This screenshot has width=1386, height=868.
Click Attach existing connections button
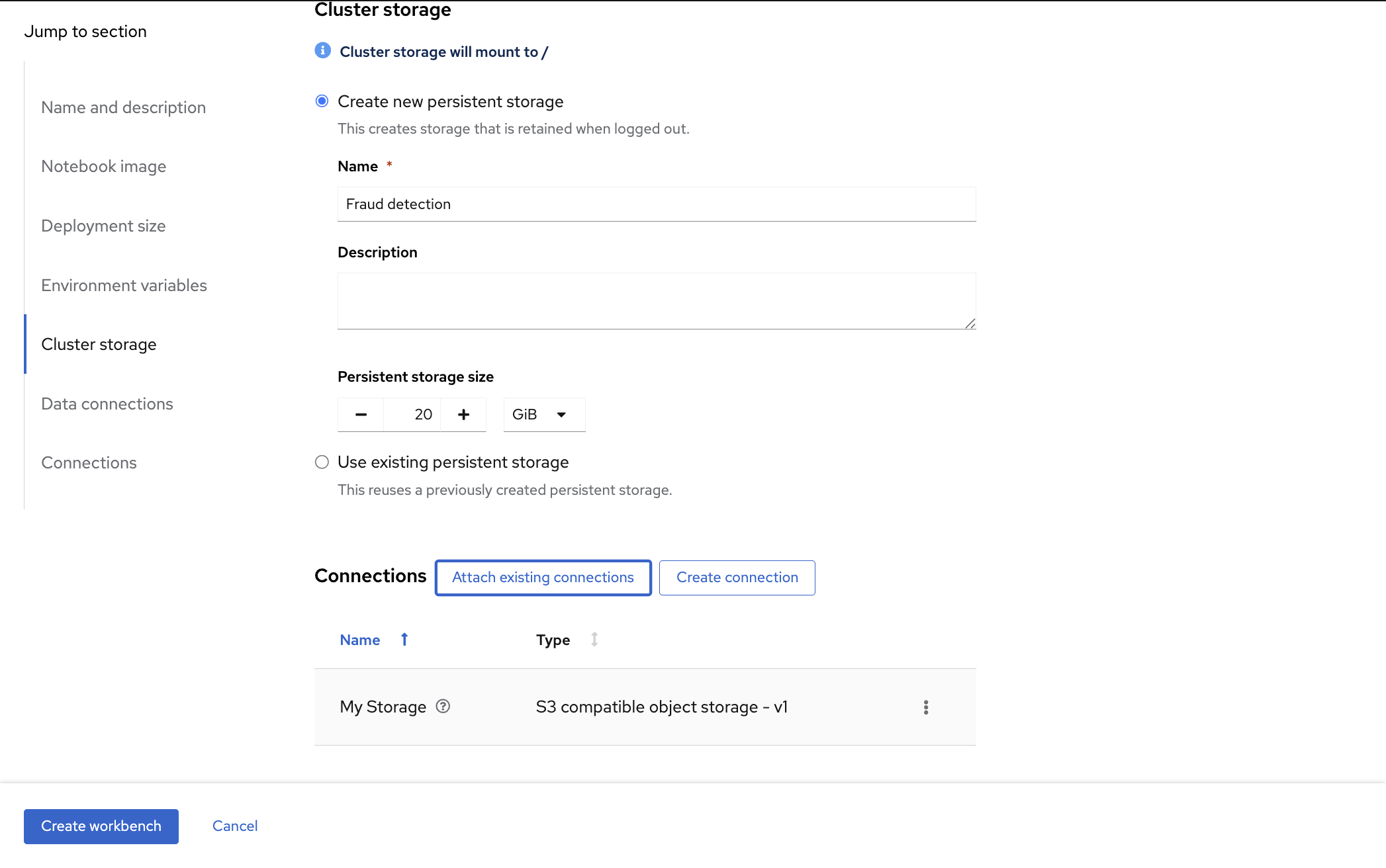point(543,578)
